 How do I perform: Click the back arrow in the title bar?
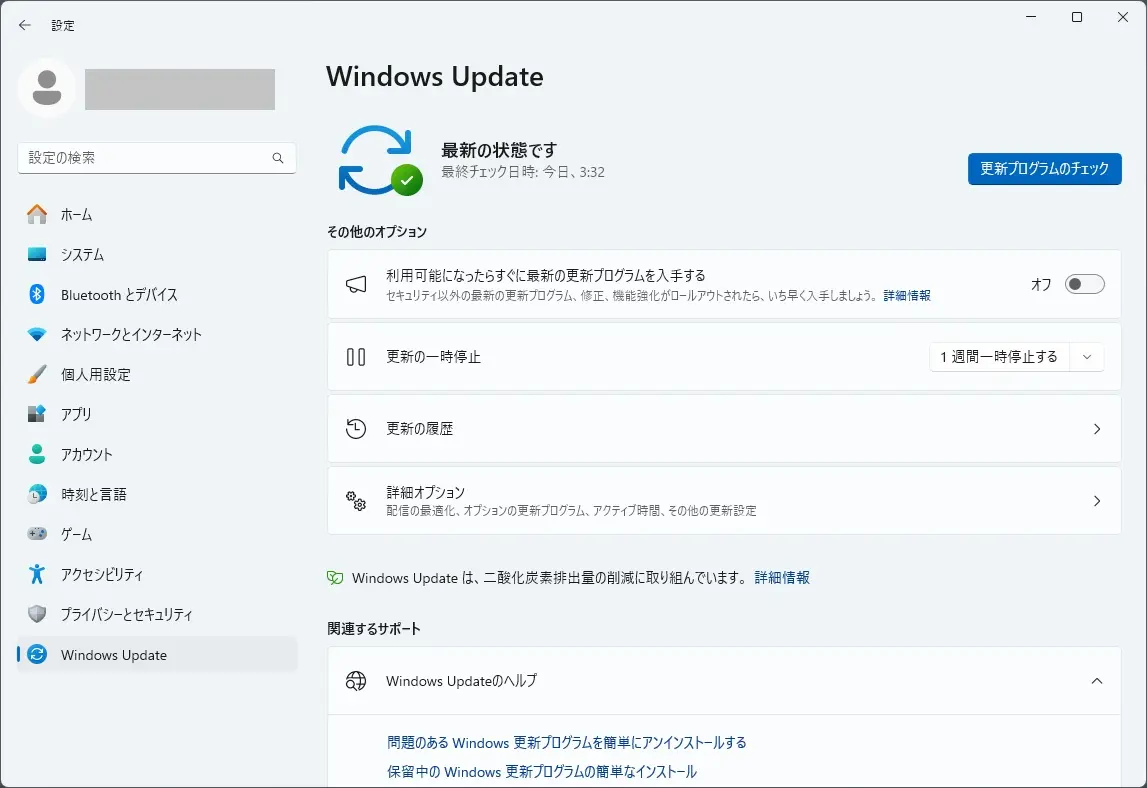pos(25,25)
